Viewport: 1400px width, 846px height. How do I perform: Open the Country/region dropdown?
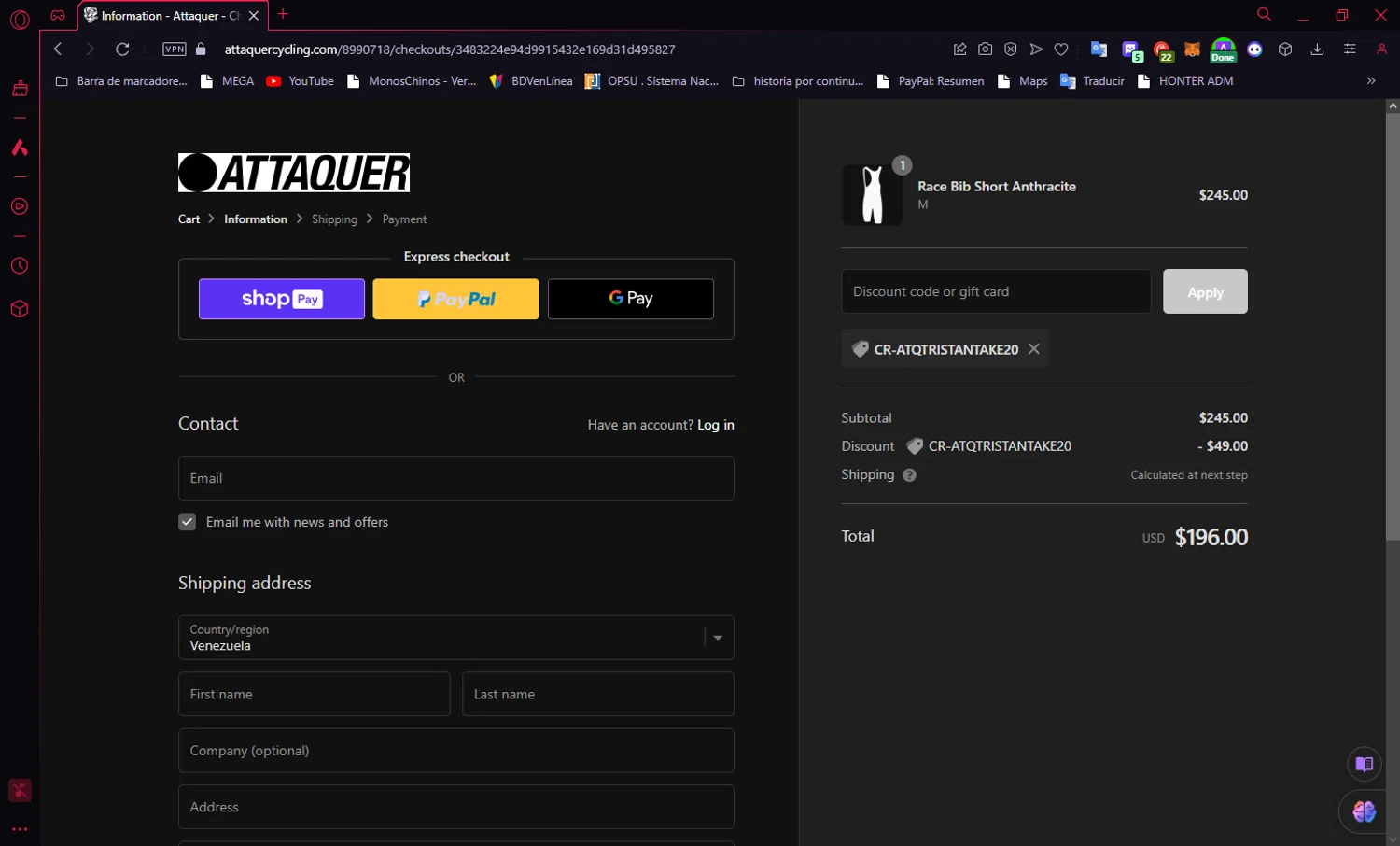click(456, 638)
